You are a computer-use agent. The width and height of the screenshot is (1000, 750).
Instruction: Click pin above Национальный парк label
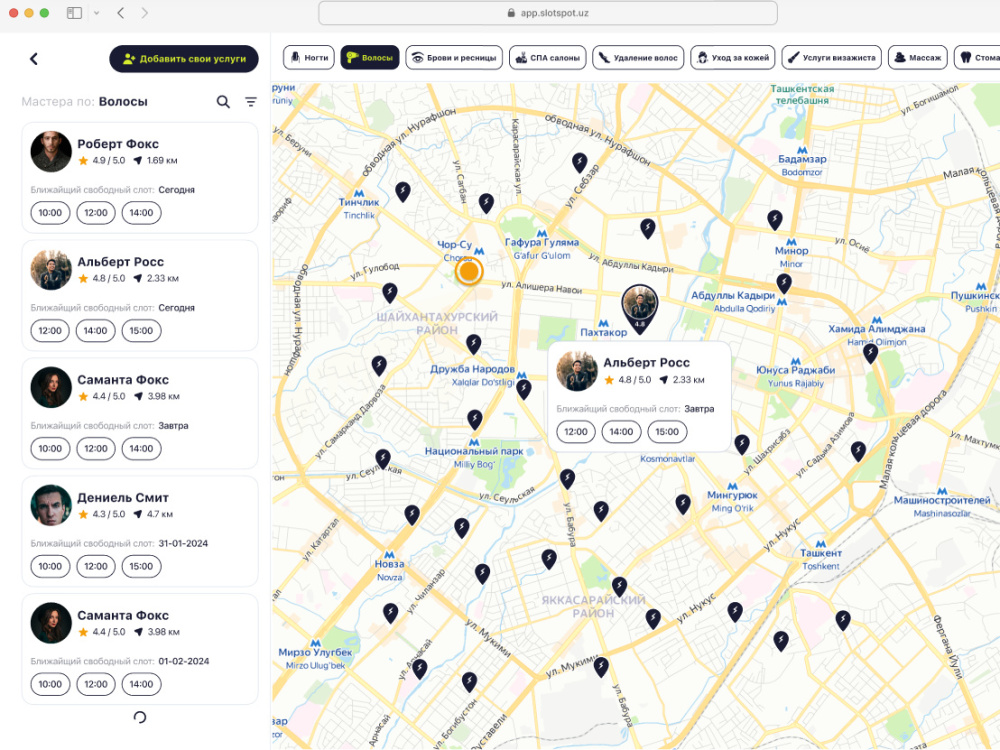(x=474, y=418)
